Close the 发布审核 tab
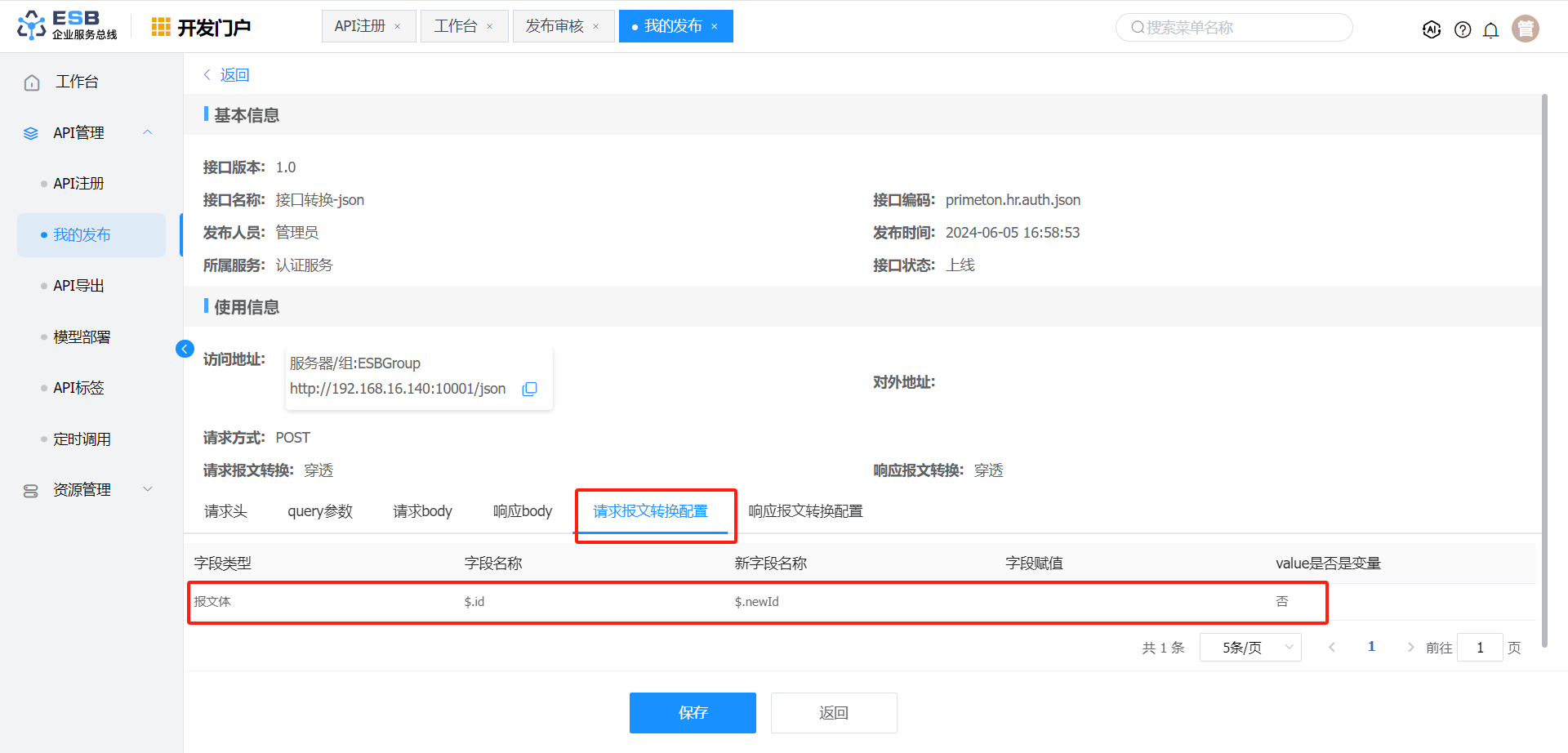Screen dimensions: 1568x753 [x=596, y=27]
